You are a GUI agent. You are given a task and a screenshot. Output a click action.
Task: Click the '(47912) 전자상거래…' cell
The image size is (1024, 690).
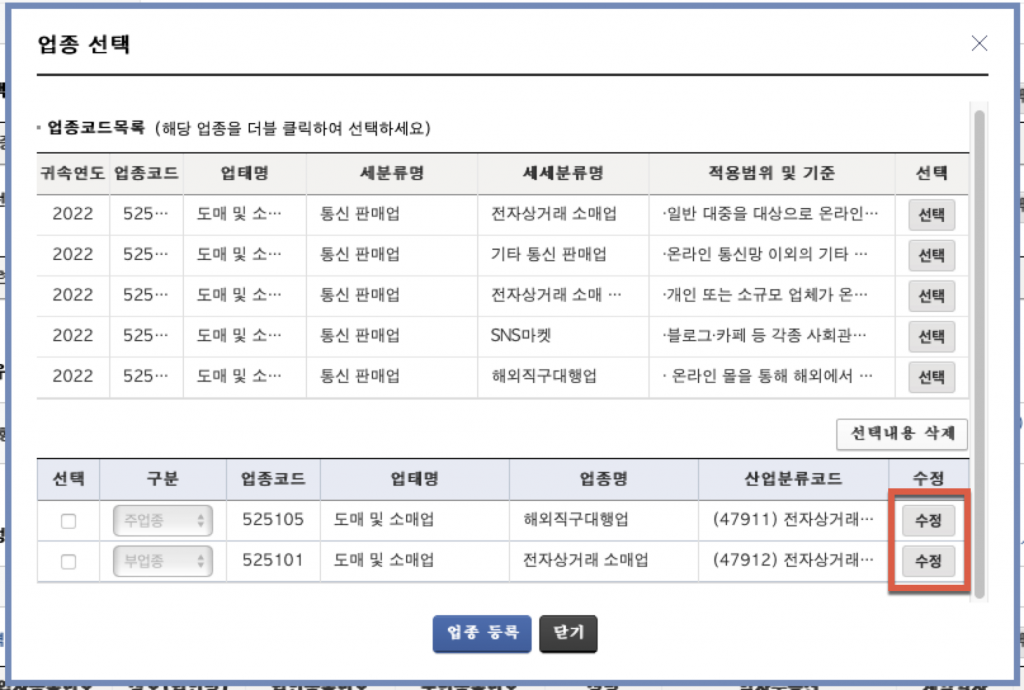[x=793, y=560]
